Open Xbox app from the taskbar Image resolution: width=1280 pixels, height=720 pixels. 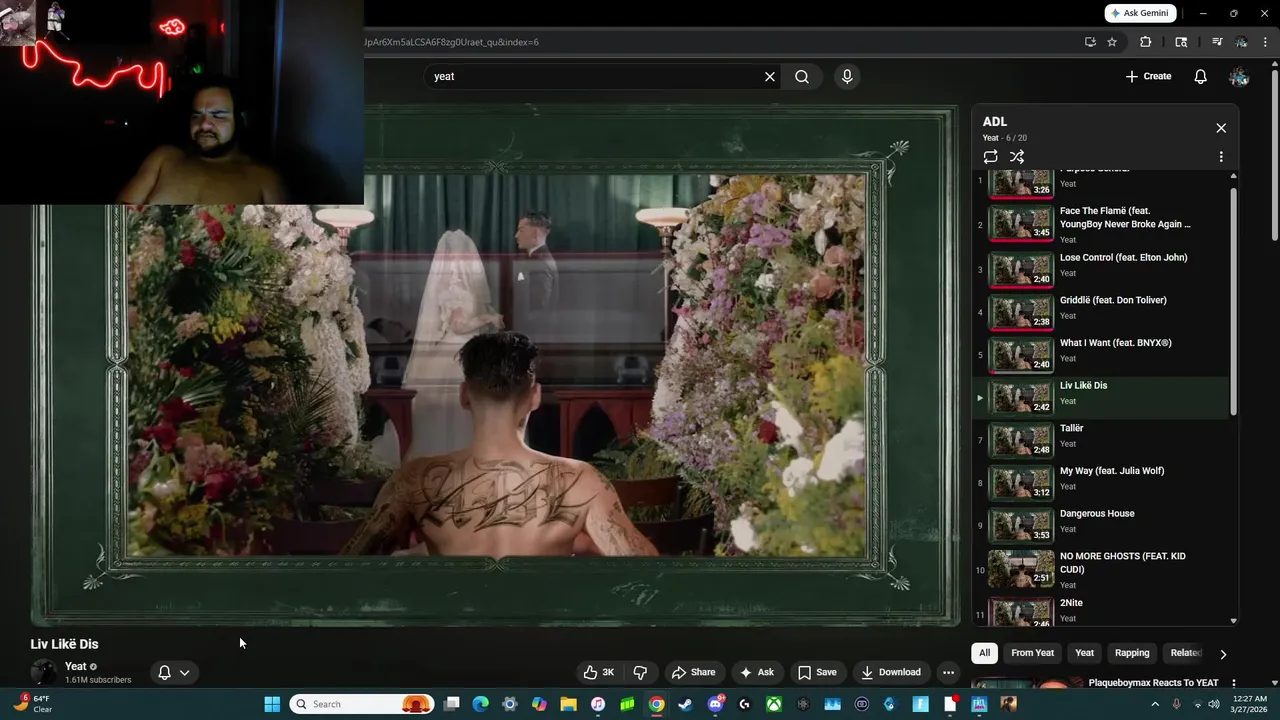tap(773, 704)
